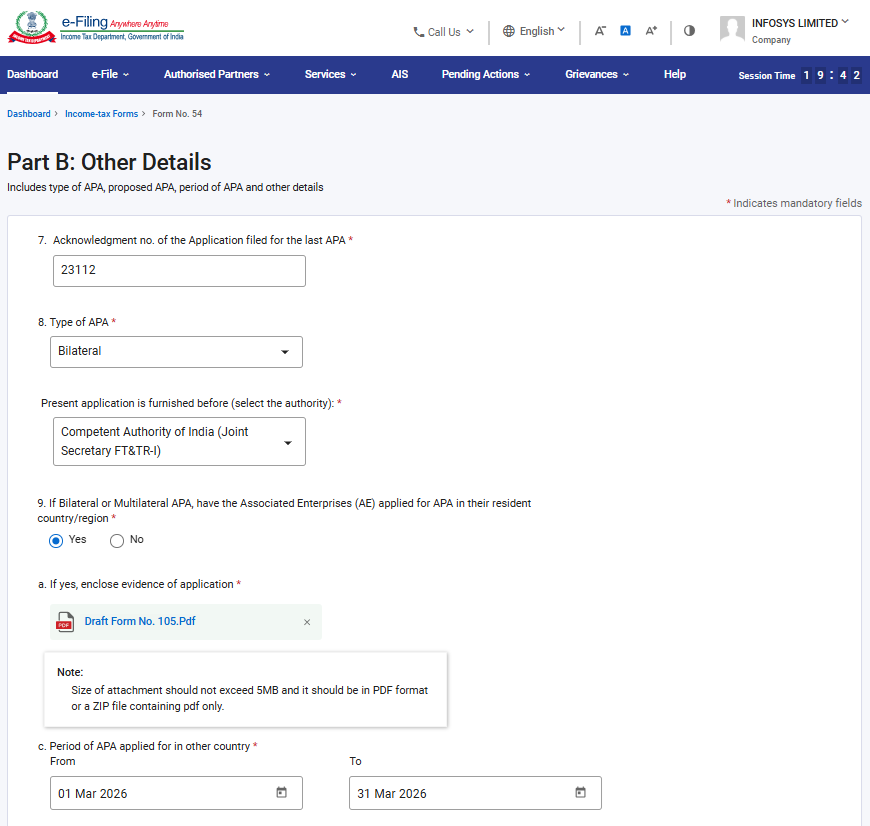
Task: Remove Draft Form No. 105.Pdf attachment
Action: pos(307,622)
